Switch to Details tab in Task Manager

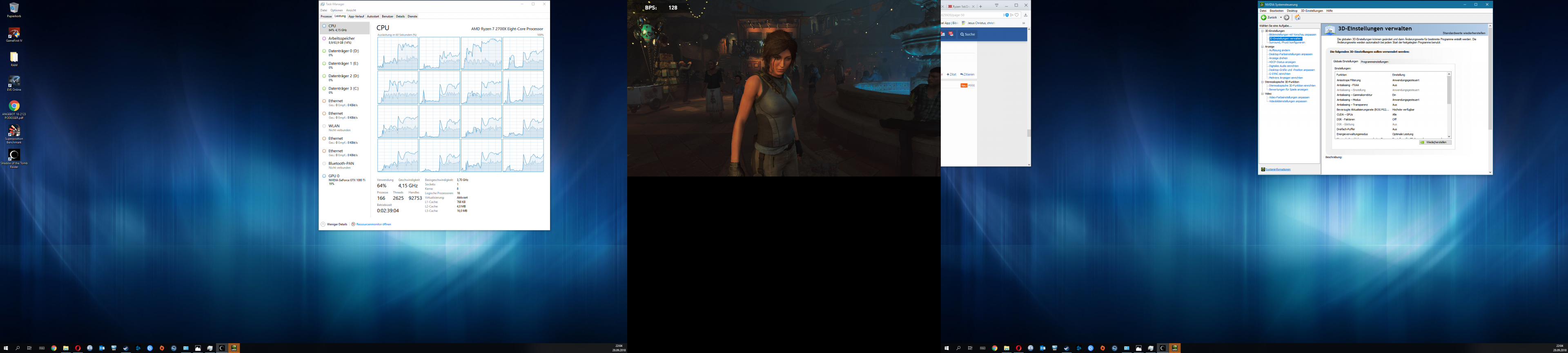(x=400, y=16)
